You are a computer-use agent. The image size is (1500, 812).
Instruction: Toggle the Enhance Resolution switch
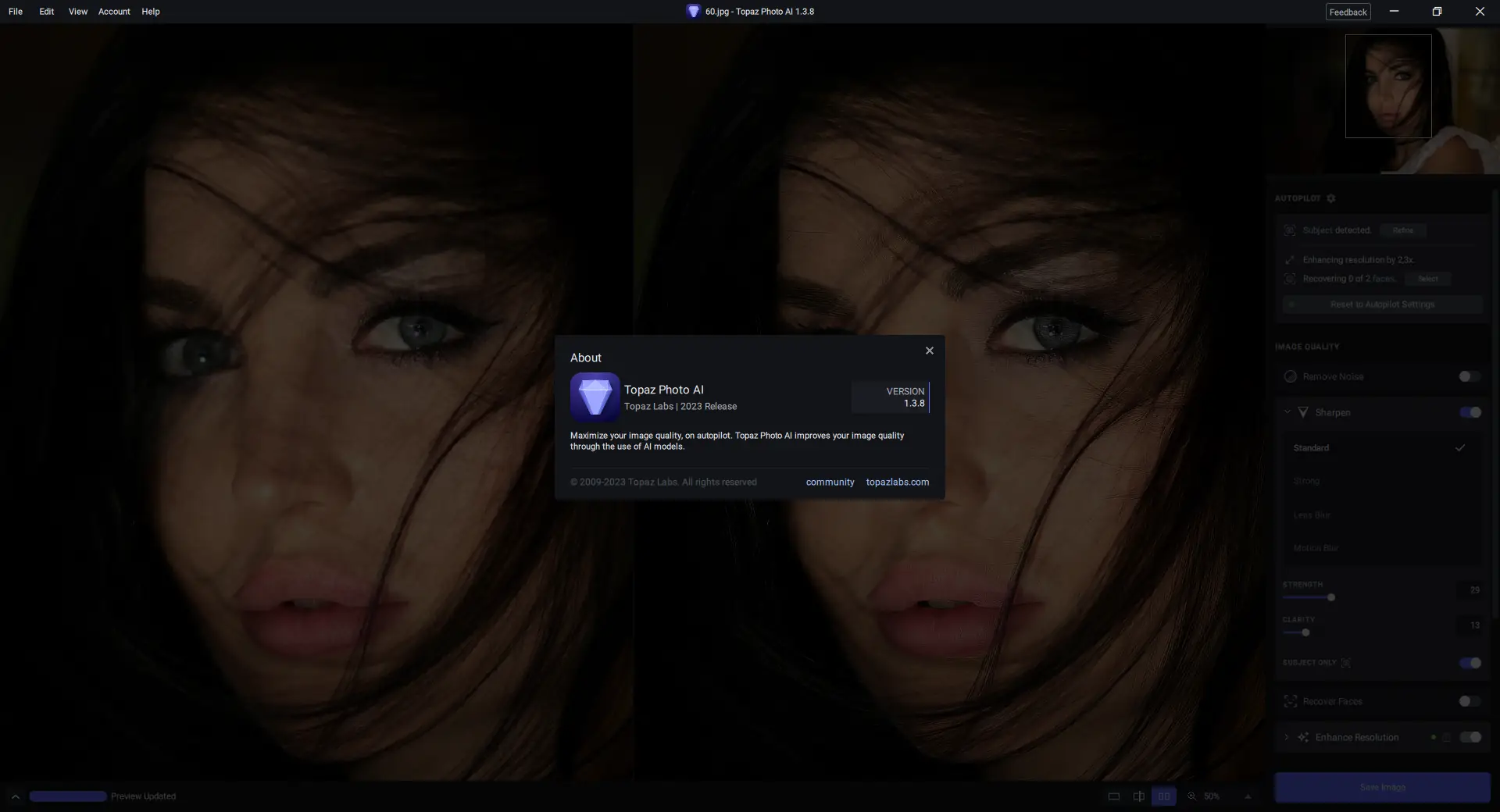tap(1470, 737)
